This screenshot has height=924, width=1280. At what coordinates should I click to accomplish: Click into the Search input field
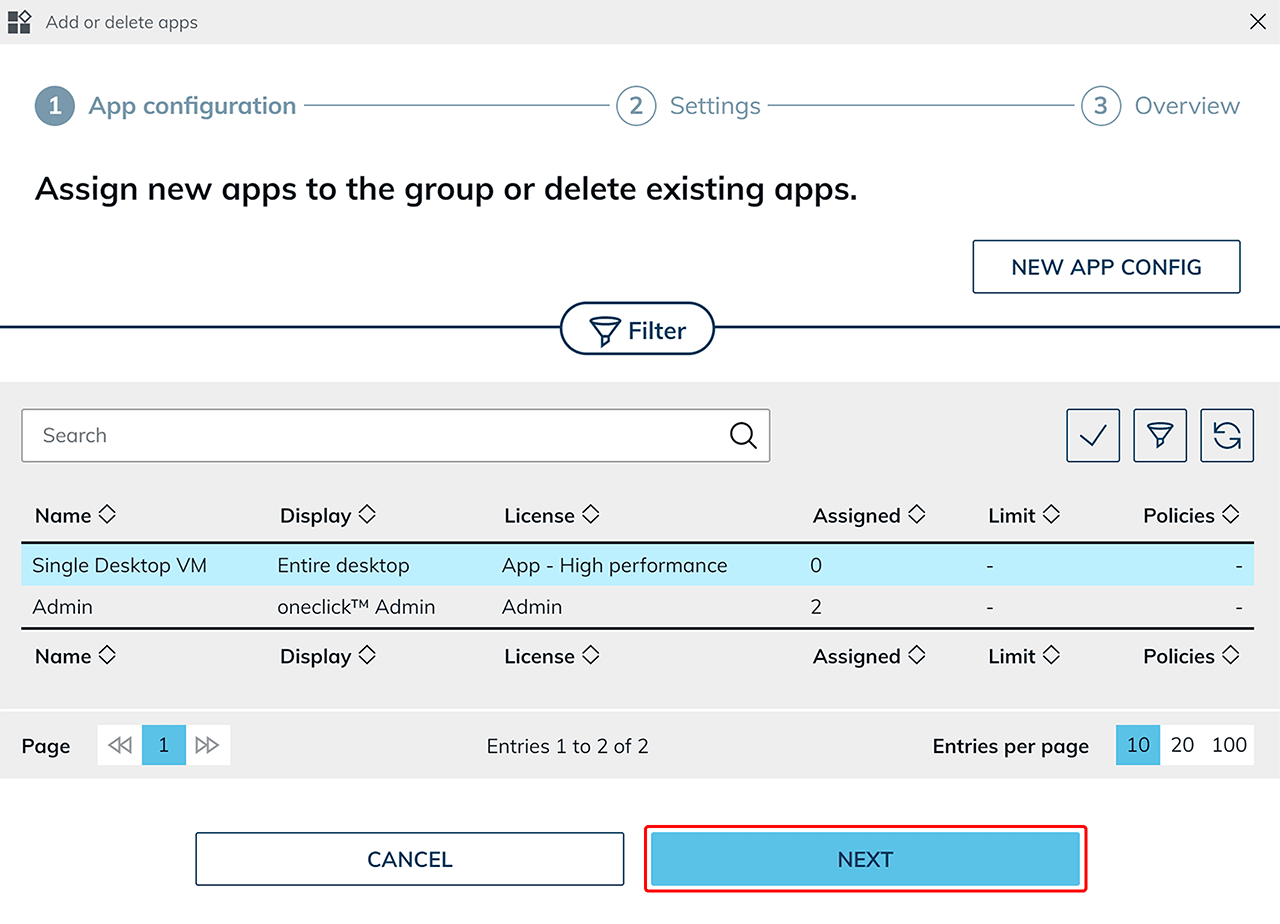coord(380,436)
